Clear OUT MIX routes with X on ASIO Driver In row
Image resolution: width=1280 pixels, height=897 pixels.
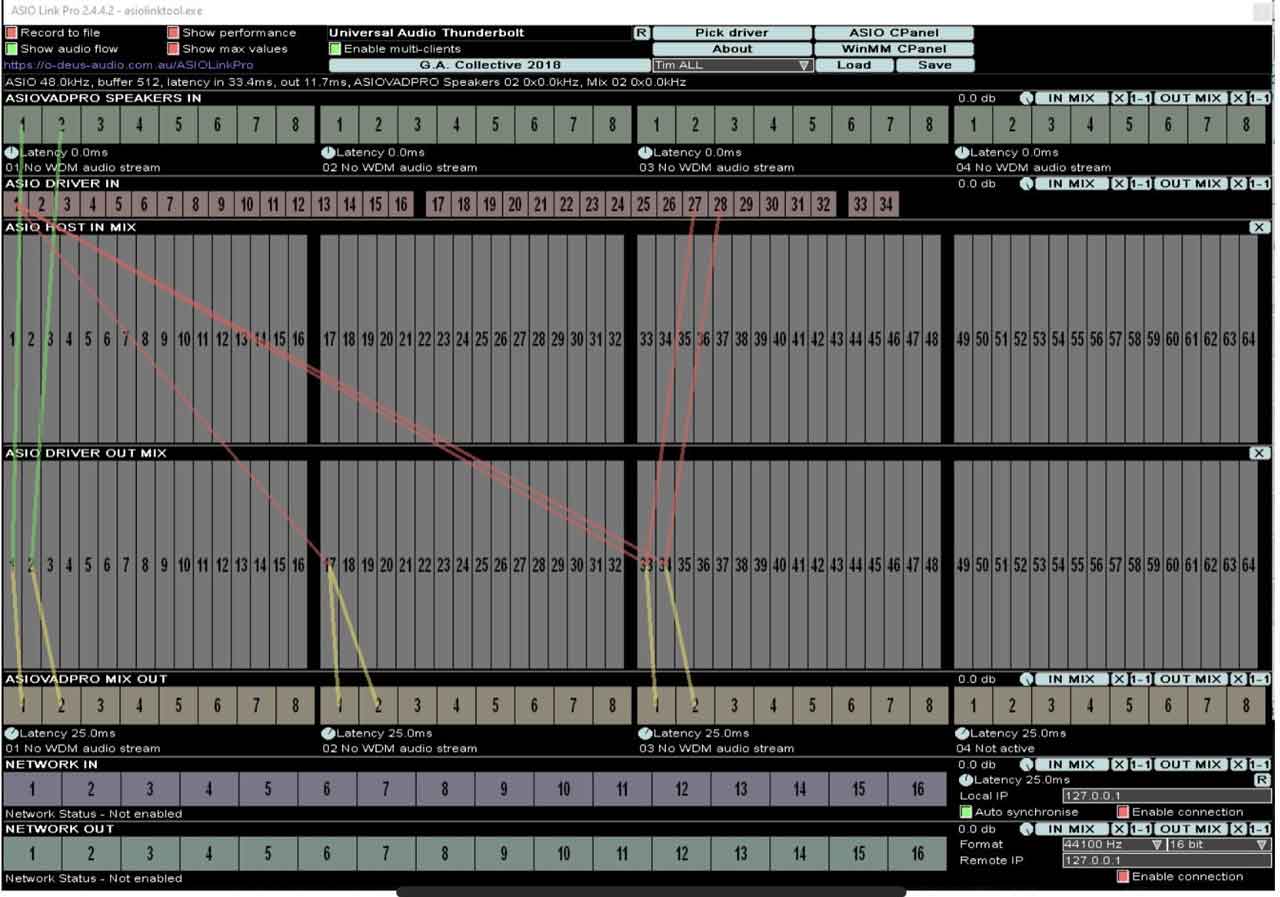click(1238, 184)
